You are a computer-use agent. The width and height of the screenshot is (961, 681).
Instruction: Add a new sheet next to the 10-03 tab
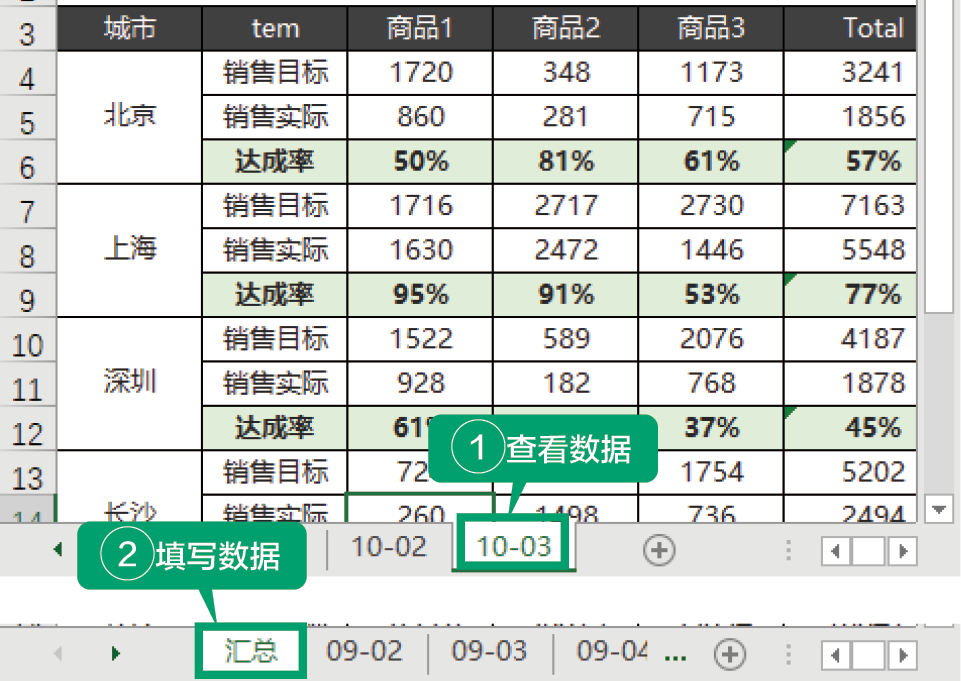pyautogui.click(x=659, y=549)
